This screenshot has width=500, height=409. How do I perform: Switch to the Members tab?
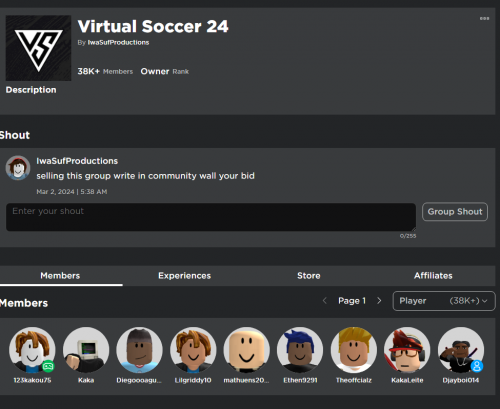click(x=60, y=276)
